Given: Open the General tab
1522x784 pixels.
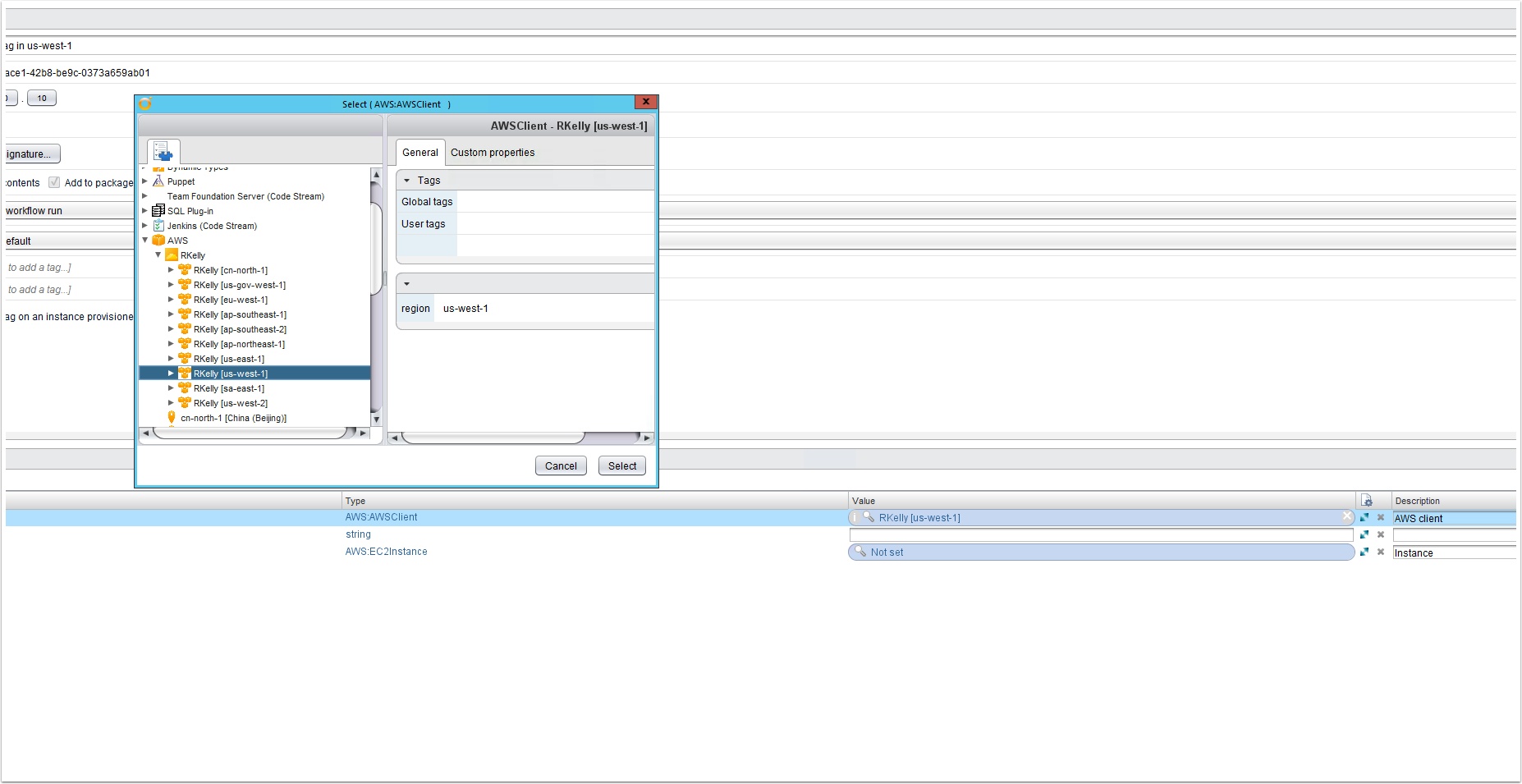Looking at the screenshot, I should click(419, 153).
